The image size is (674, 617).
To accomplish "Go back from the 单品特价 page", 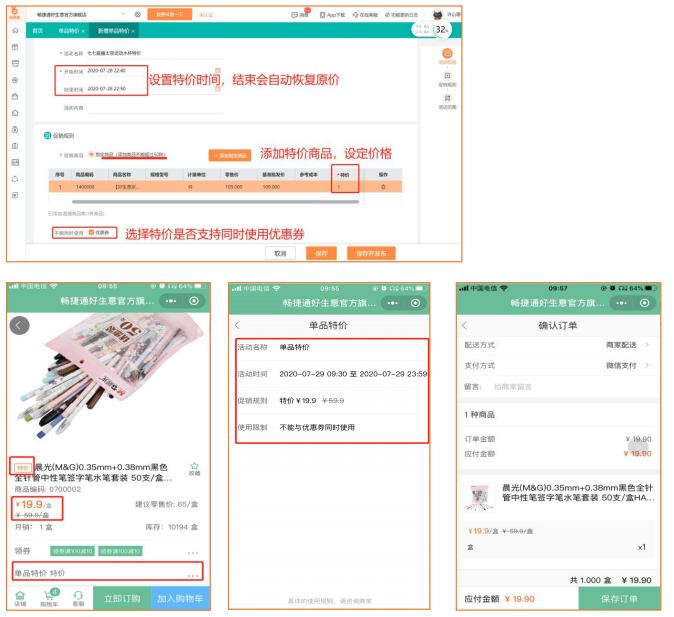I will [x=238, y=325].
